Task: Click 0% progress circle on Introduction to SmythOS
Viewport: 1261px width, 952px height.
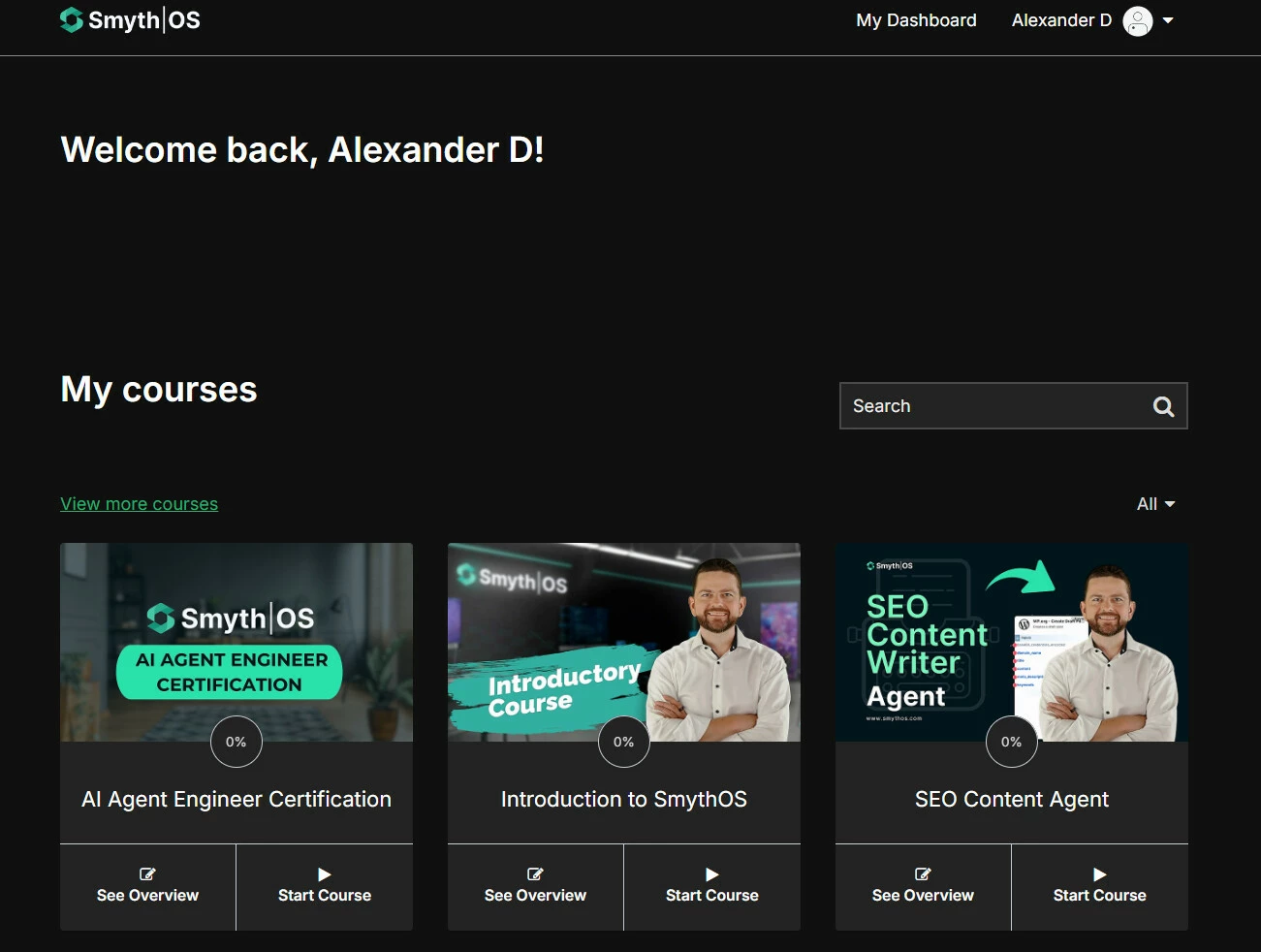Action: point(624,742)
